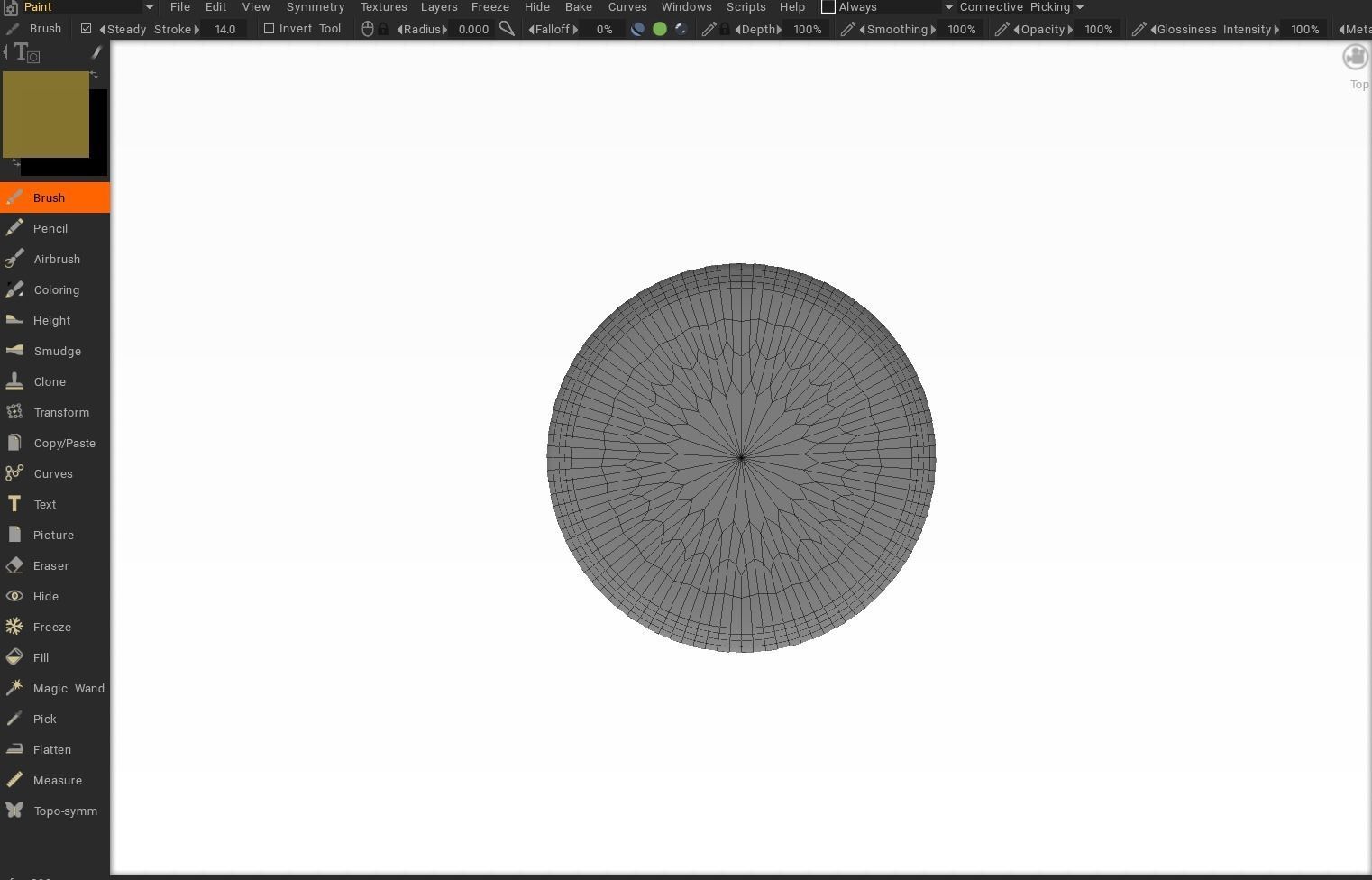Swap colors using arrow at swatch top-right

point(95,76)
